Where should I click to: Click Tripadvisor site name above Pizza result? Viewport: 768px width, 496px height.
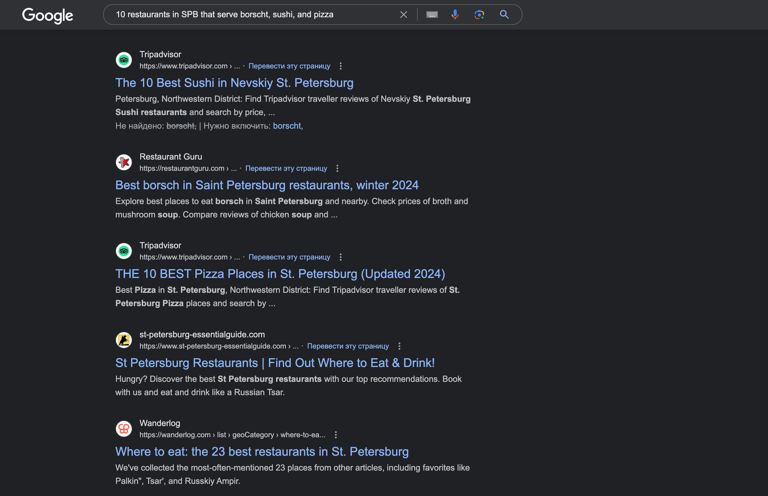(x=160, y=245)
